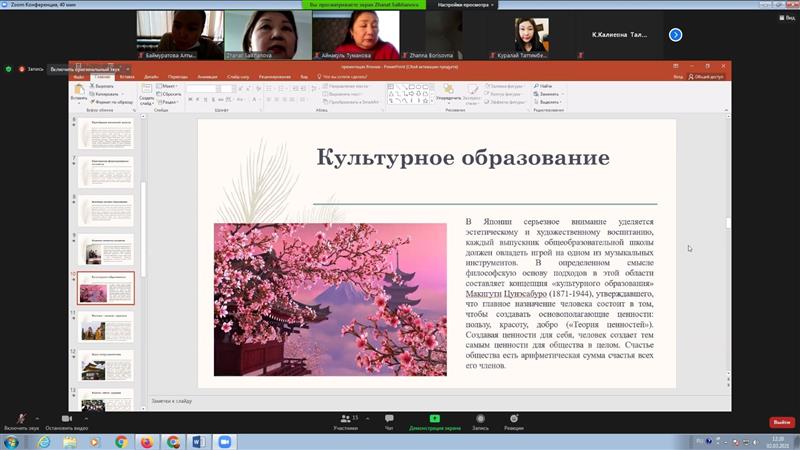Click the Zoom record icon
This screenshot has width=800, height=450.
(x=480, y=420)
